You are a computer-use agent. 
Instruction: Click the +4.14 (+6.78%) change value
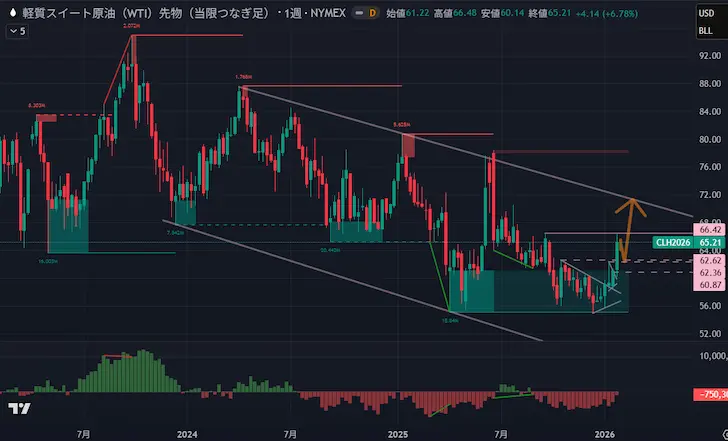point(607,13)
